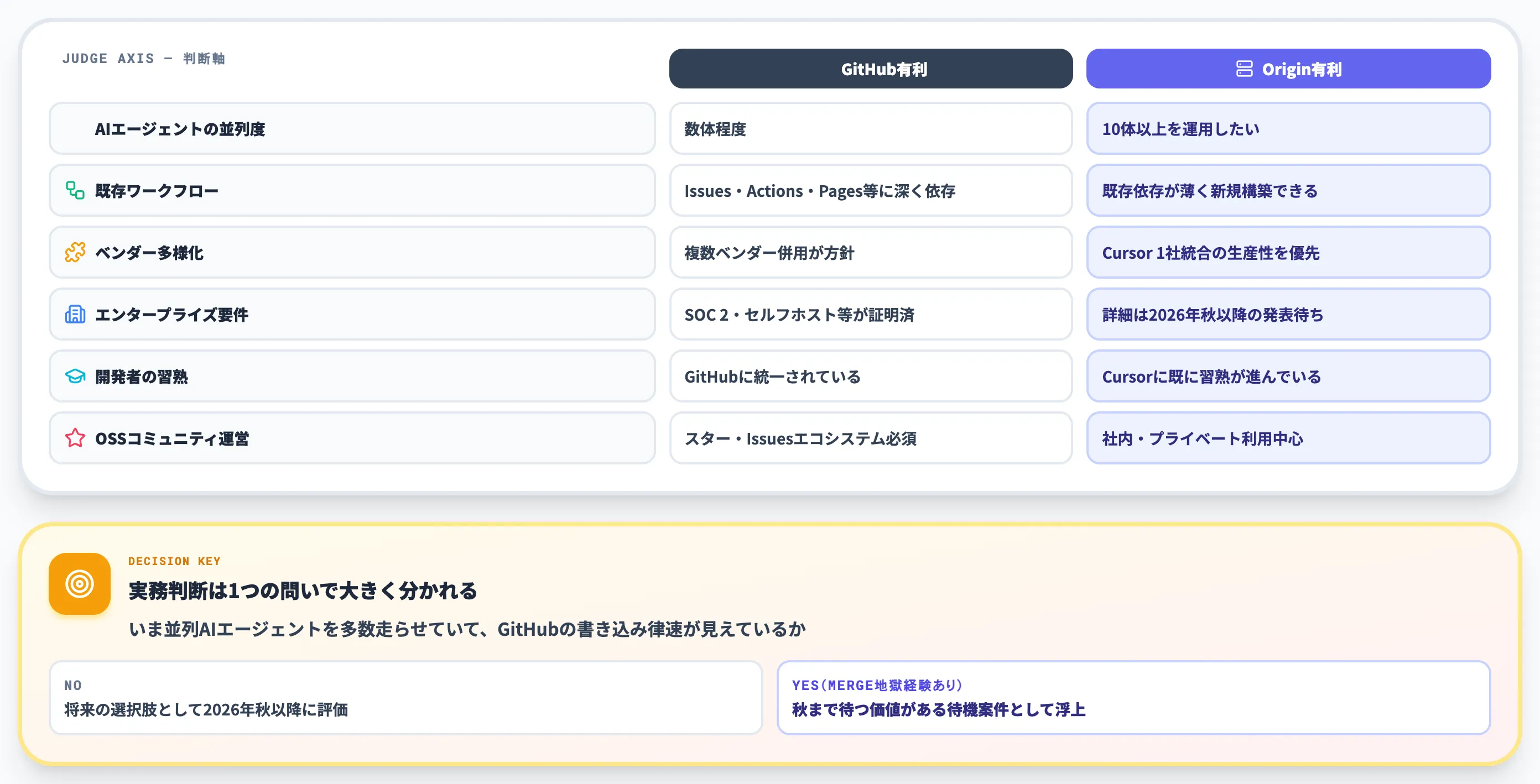
Task: Click the building icon beside エンタープライズ要件
Action: [75, 314]
